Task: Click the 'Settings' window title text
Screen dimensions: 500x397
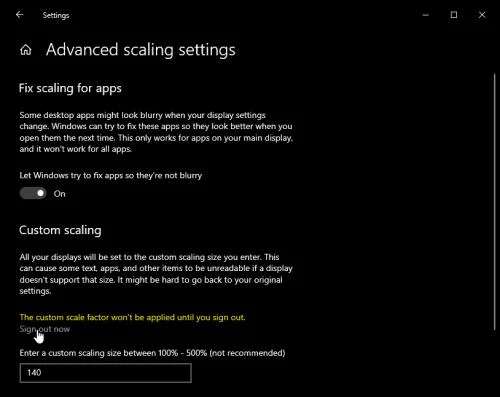Action: pos(56,15)
